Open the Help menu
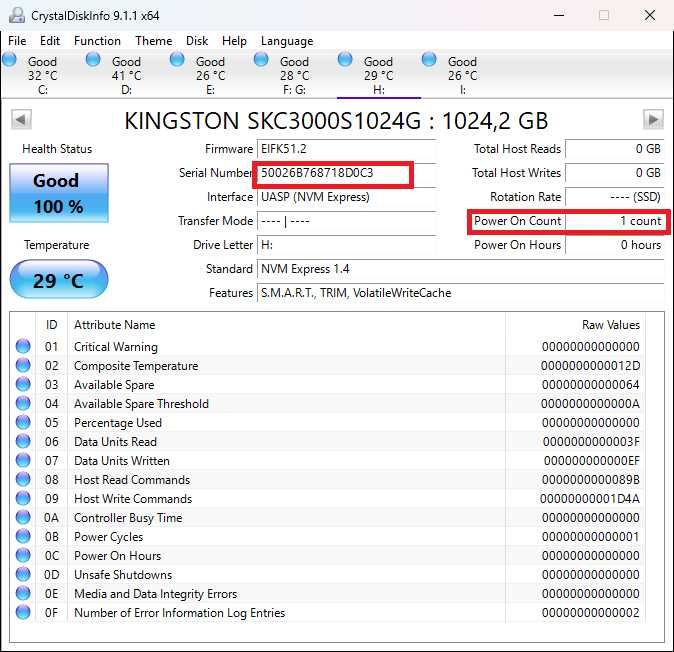Viewport: 674px width, 652px height. (x=234, y=41)
